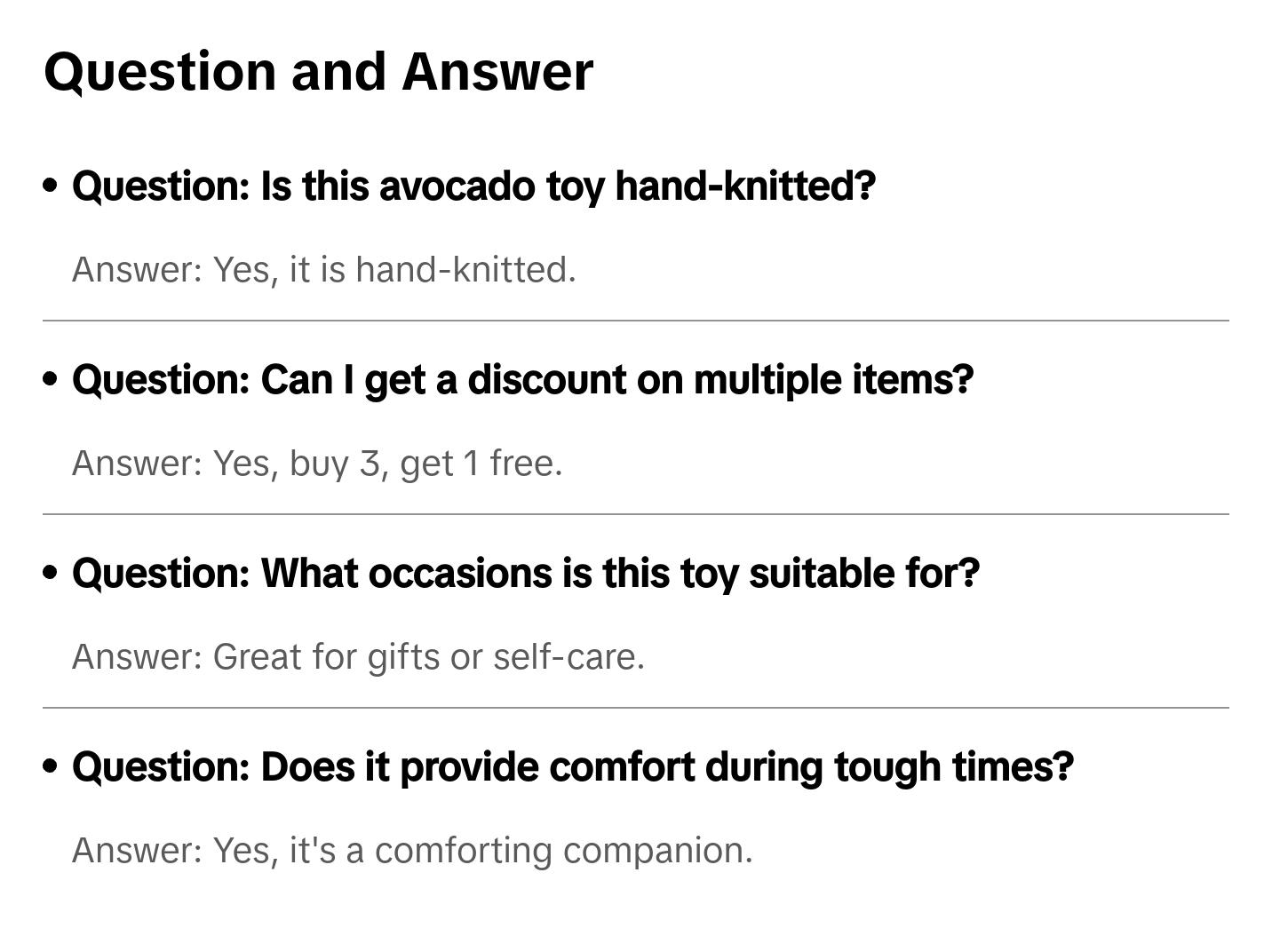
Task: Click the "Yes, it is hand-knitted" answer
Action: (x=324, y=270)
